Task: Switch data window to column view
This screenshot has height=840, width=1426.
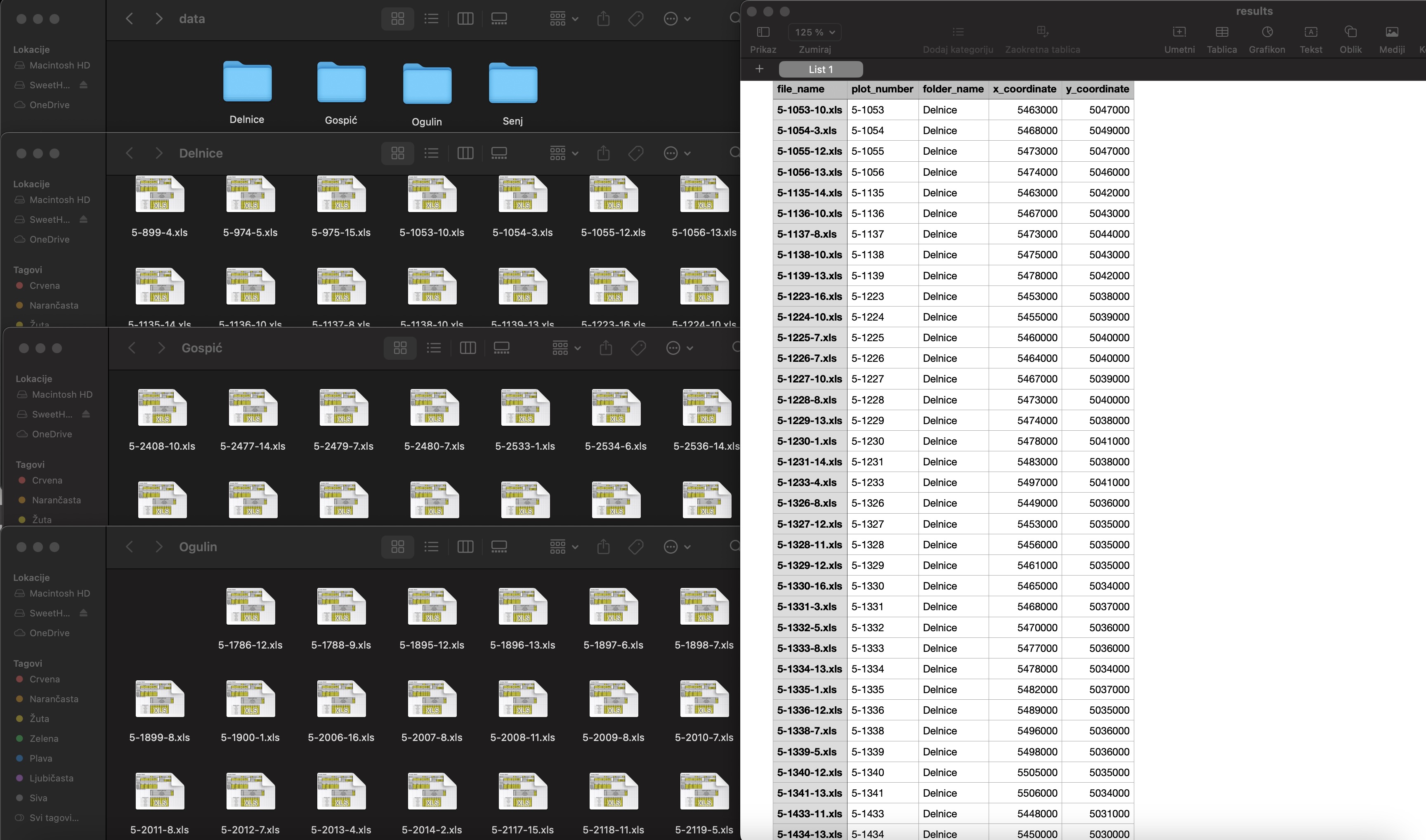Action: tap(465, 19)
